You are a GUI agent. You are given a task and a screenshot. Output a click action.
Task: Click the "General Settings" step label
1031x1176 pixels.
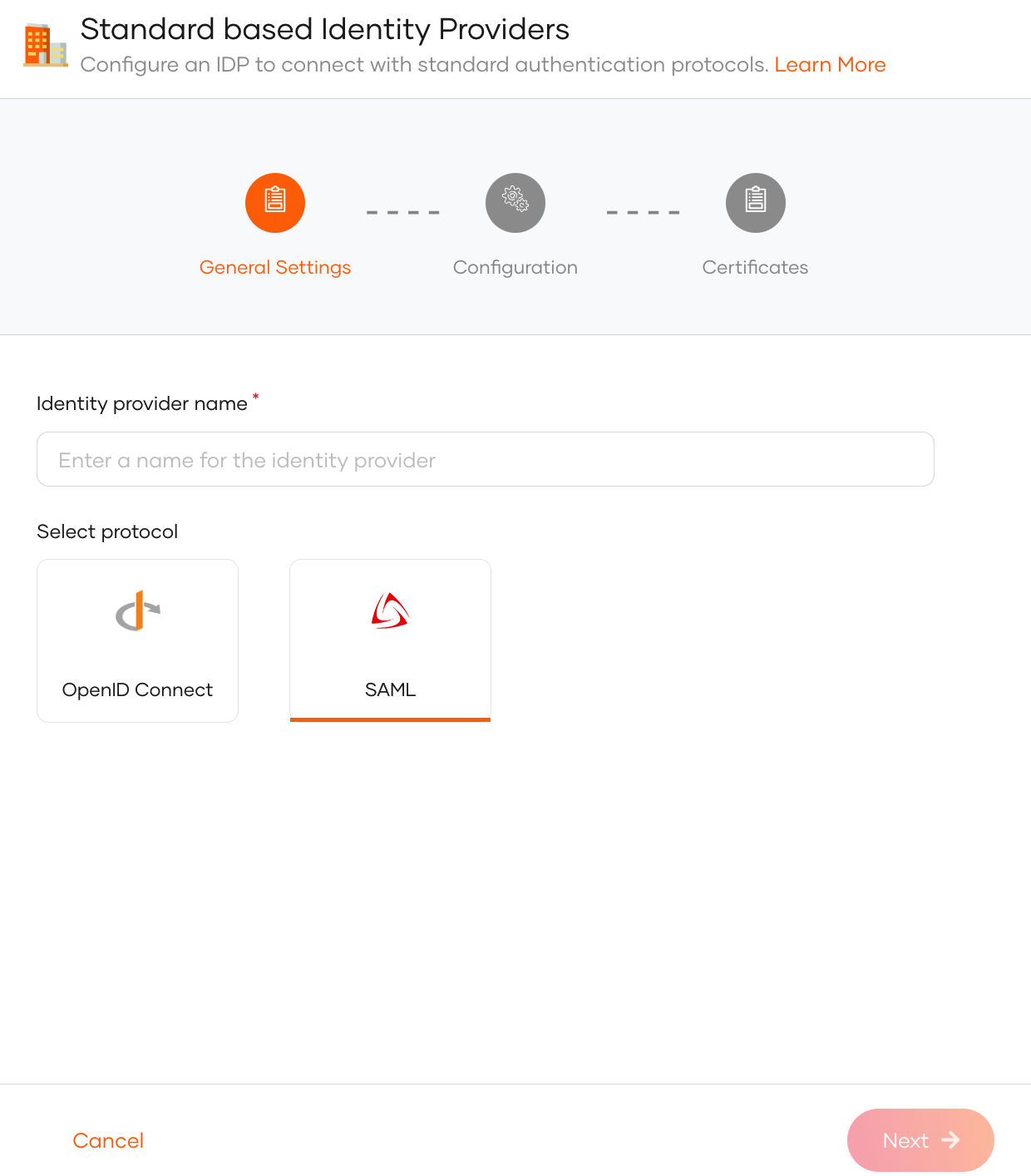tap(275, 268)
